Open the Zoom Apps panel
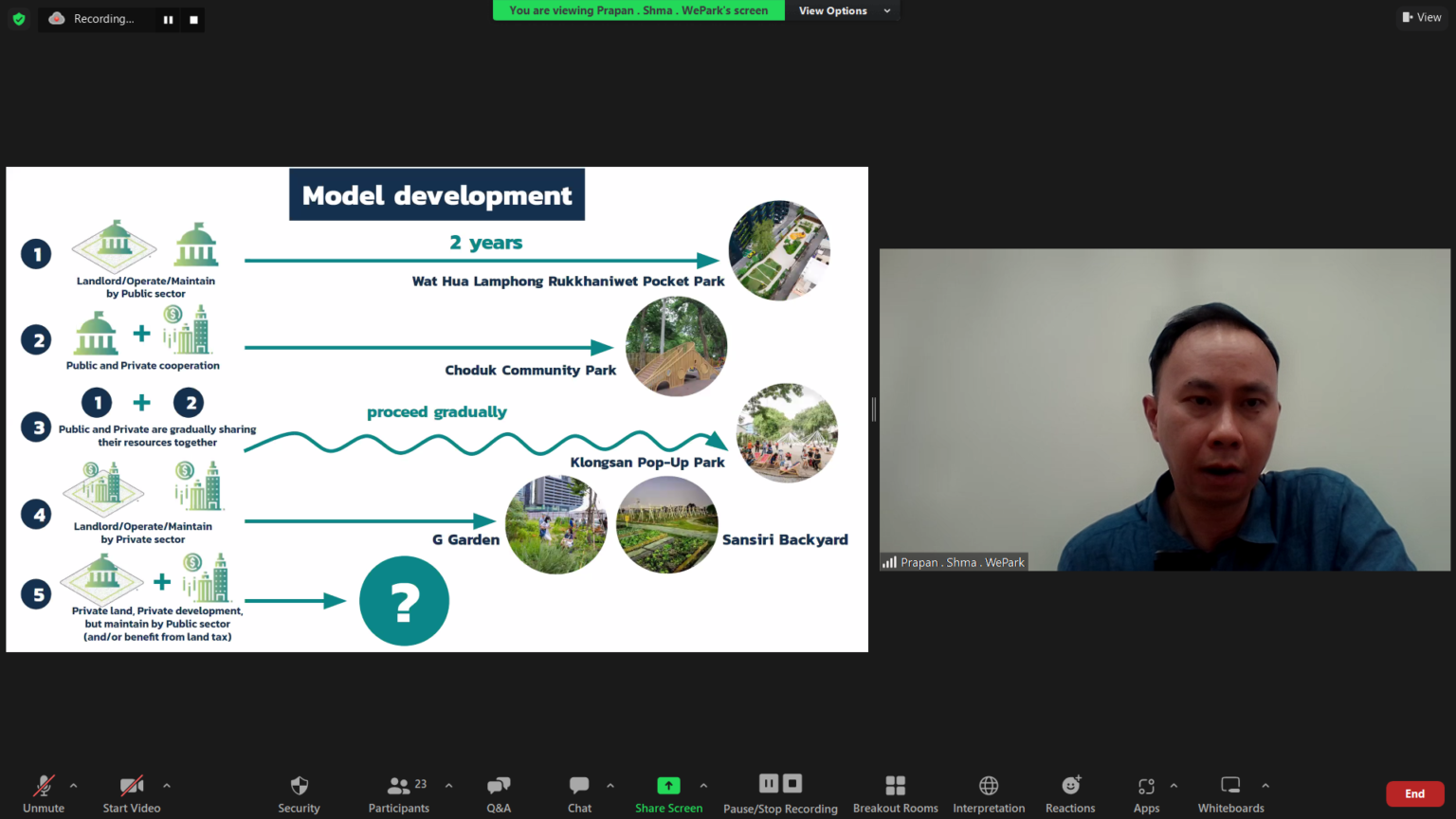The height and width of the screenshot is (819, 1456). coord(1145,792)
